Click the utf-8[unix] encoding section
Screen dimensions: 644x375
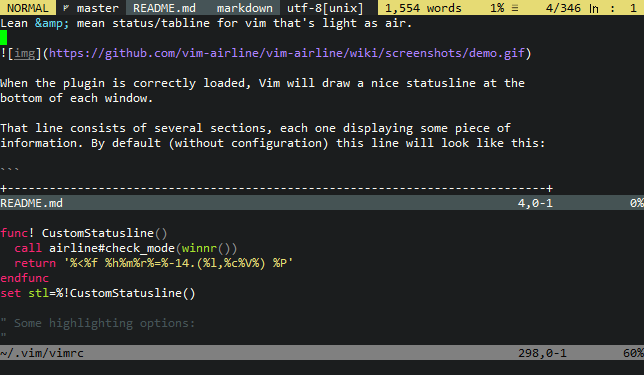tap(325, 8)
